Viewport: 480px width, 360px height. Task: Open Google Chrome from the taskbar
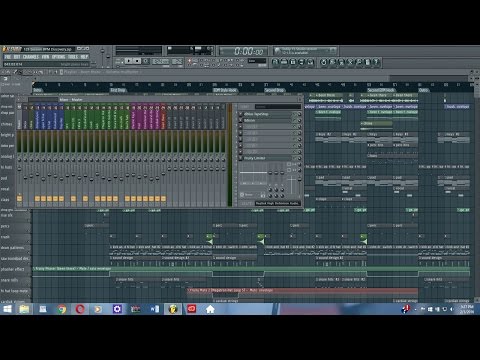(x=61, y=309)
